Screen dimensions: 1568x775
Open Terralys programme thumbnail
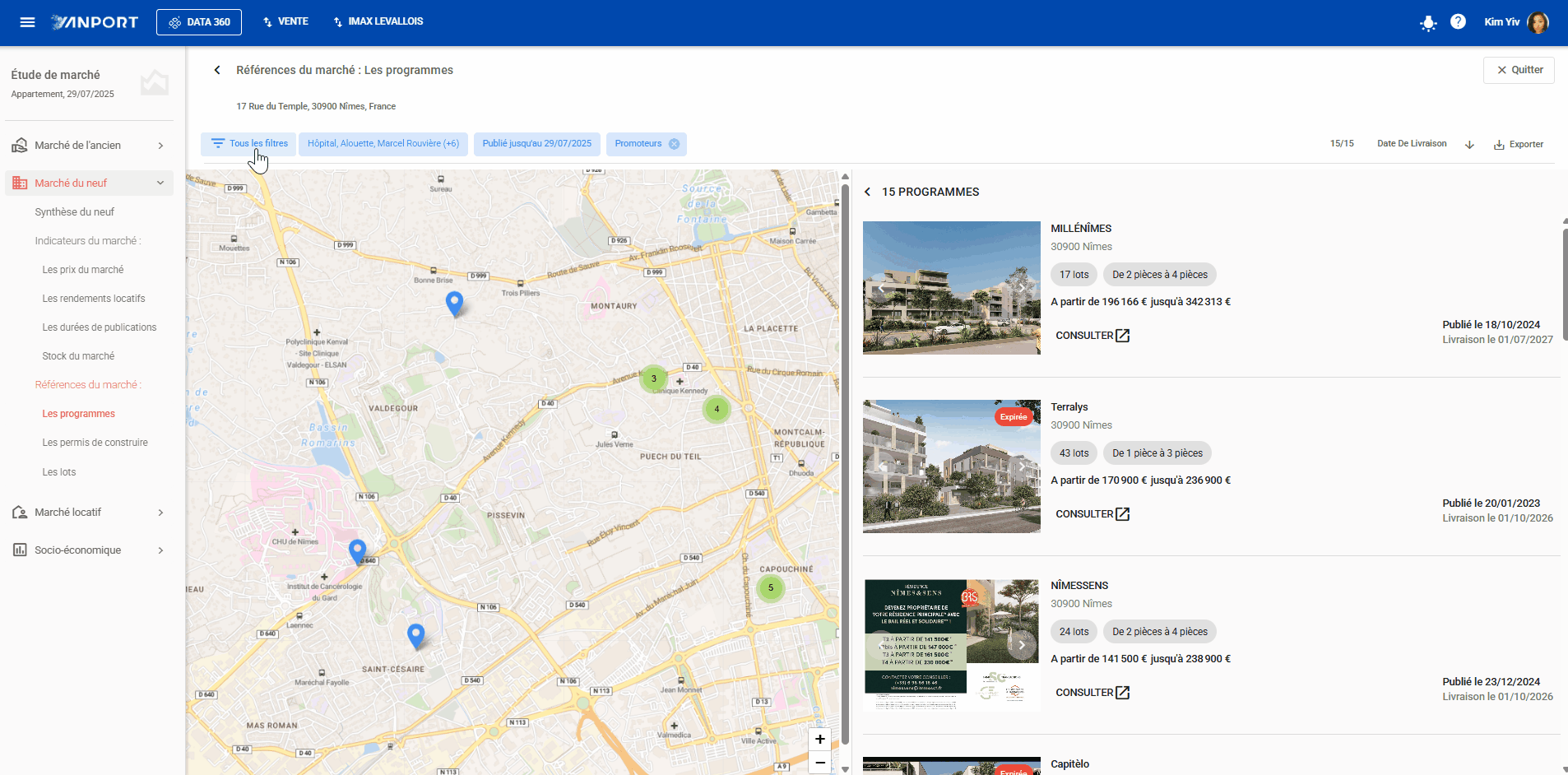click(952, 466)
